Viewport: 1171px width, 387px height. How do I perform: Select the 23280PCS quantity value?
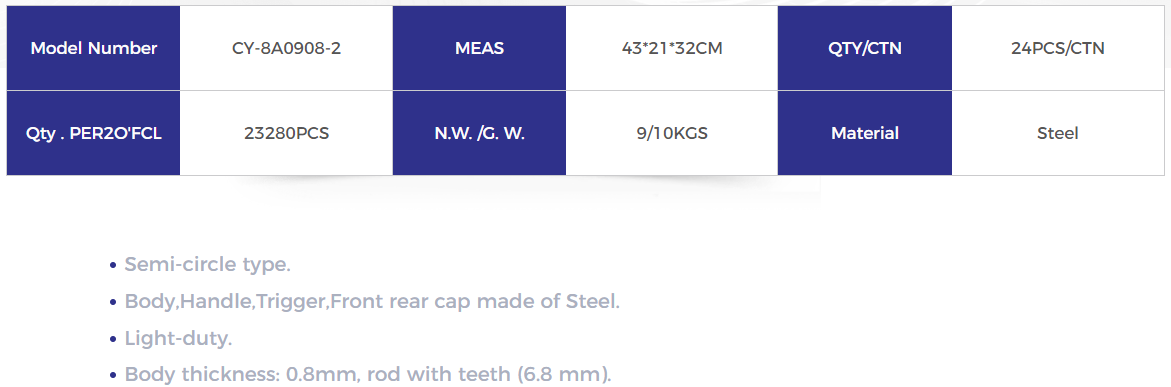[x=287, y=134]
